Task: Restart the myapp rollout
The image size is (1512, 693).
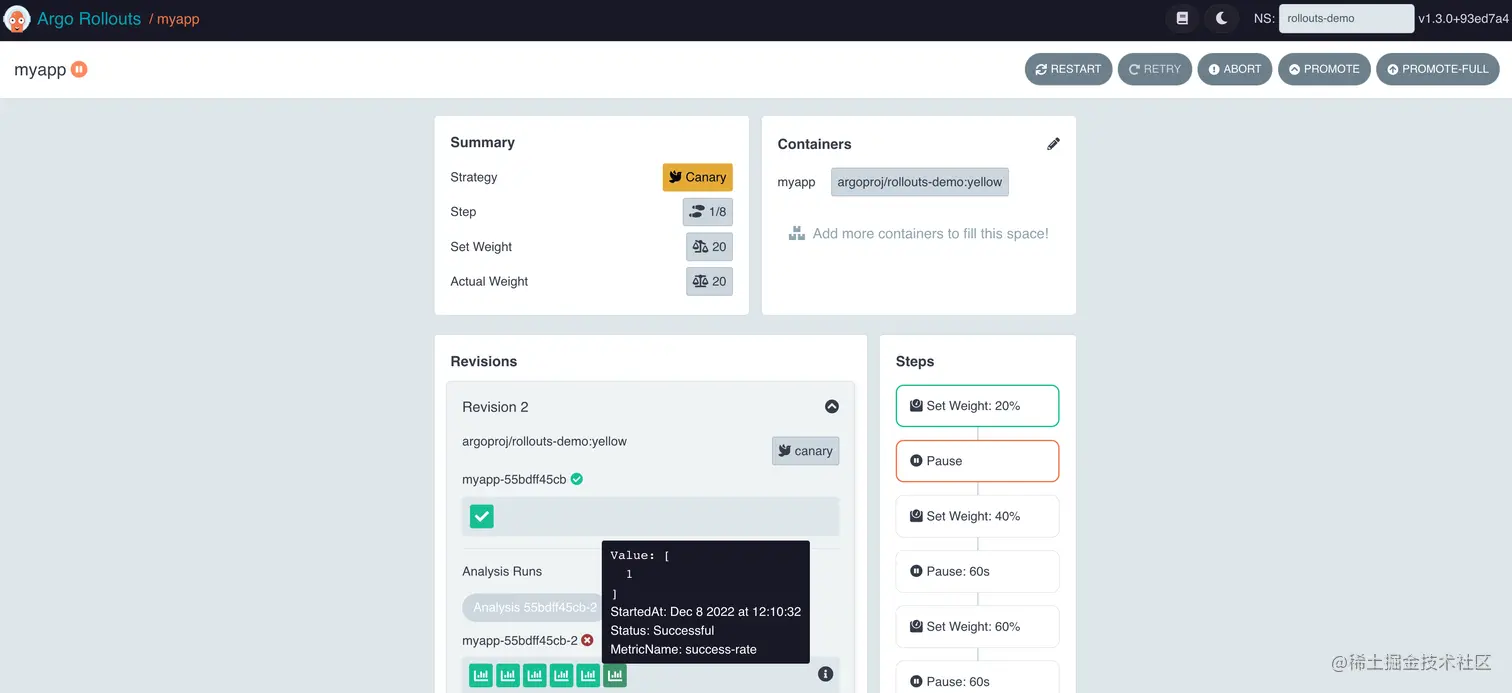Action: tap(1068, 69)
